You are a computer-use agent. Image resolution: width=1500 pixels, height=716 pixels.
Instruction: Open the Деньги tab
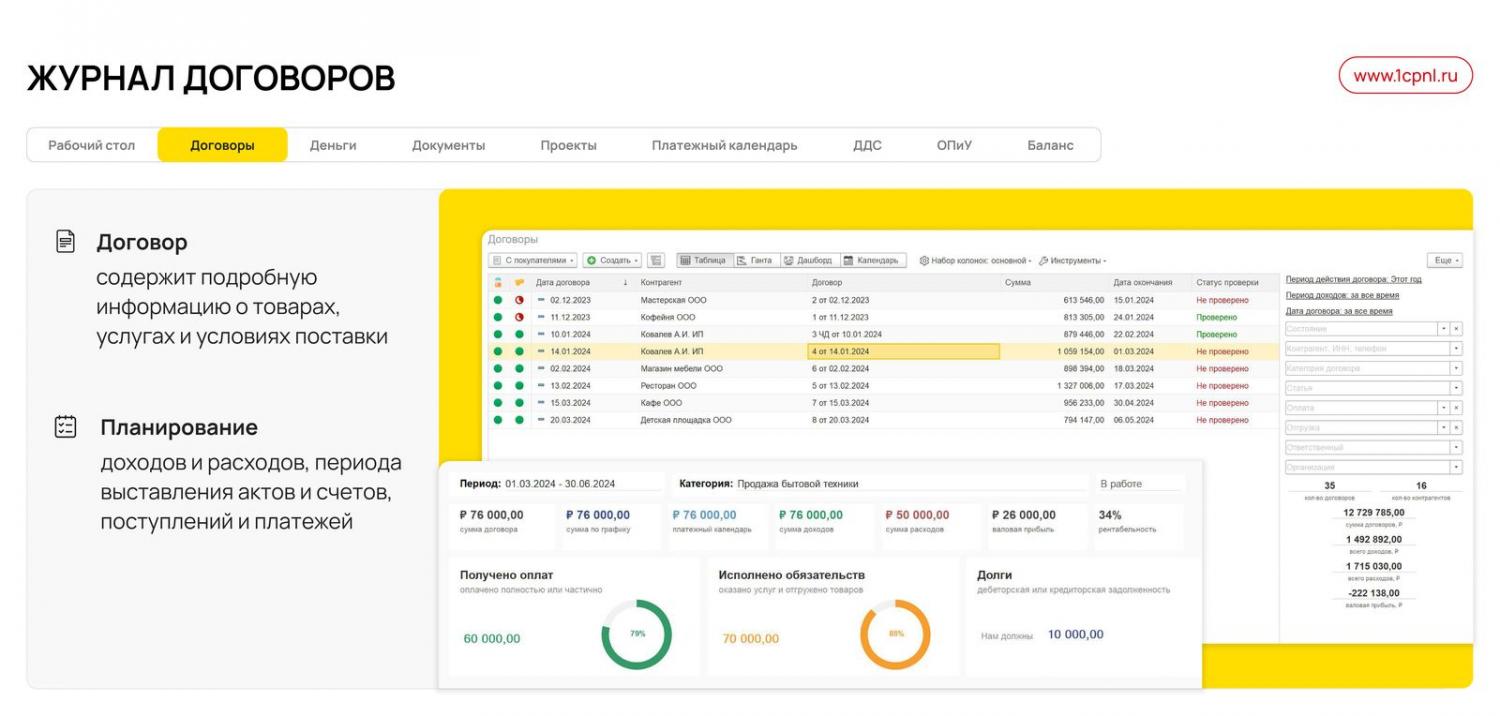tap(333, 145)
